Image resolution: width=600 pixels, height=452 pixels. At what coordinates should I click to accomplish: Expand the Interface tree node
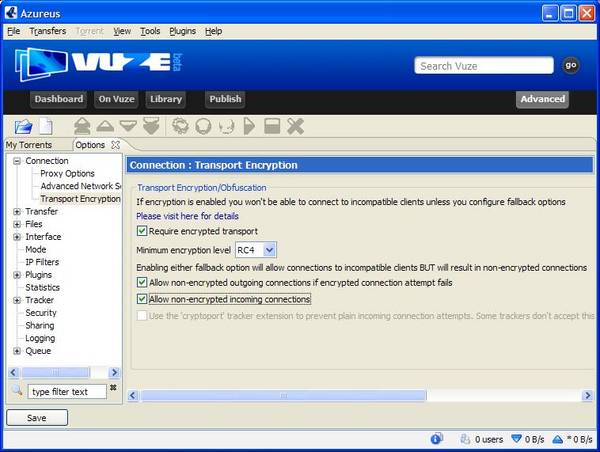16,237
